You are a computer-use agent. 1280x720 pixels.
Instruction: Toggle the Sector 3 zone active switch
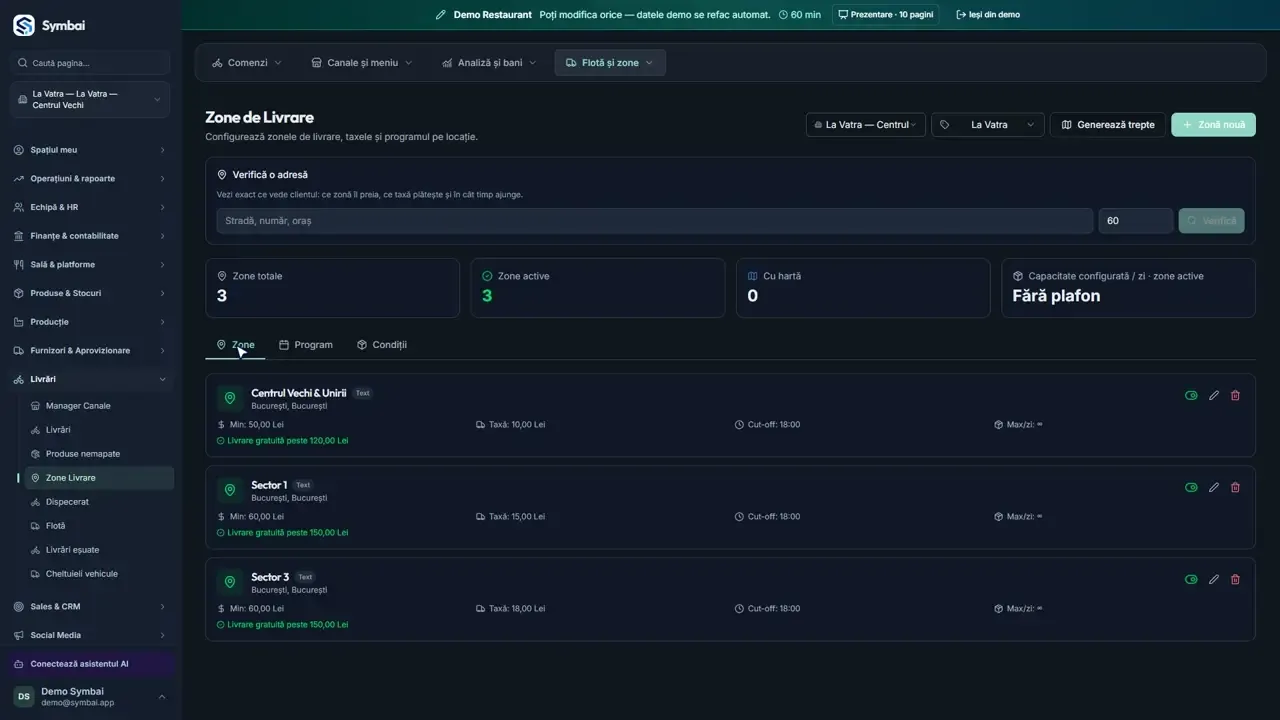[x=1191, y=579]
